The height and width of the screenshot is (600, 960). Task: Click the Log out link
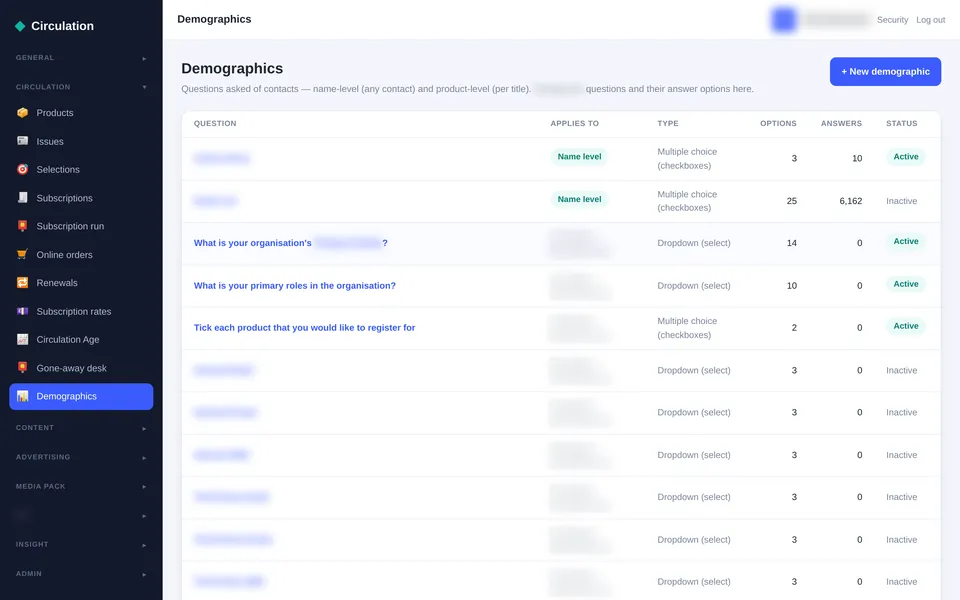tap(931, 20)
